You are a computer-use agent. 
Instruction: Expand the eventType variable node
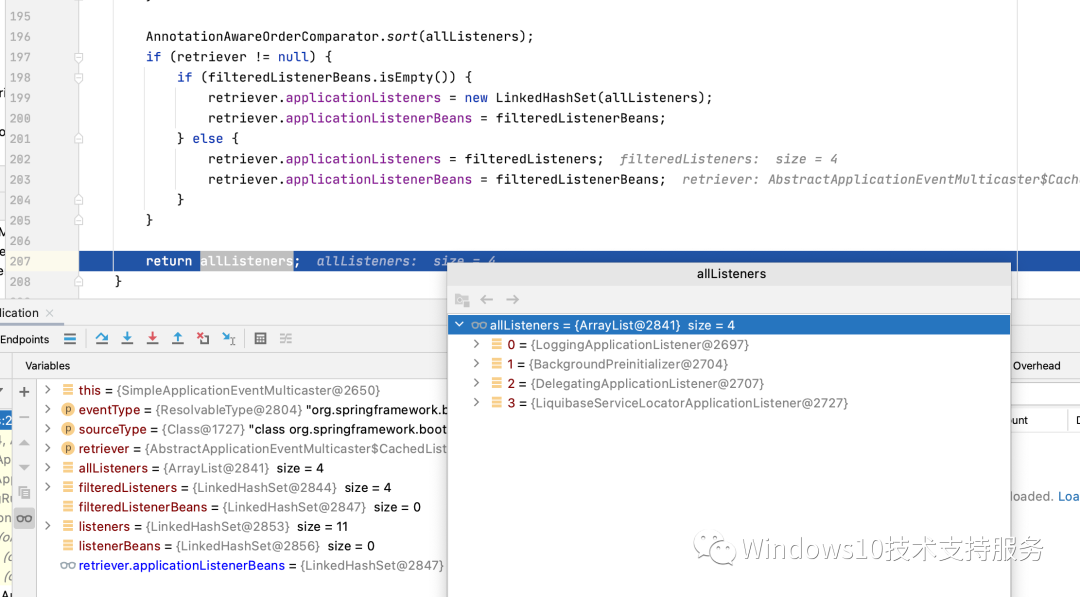tap(48, 409)
